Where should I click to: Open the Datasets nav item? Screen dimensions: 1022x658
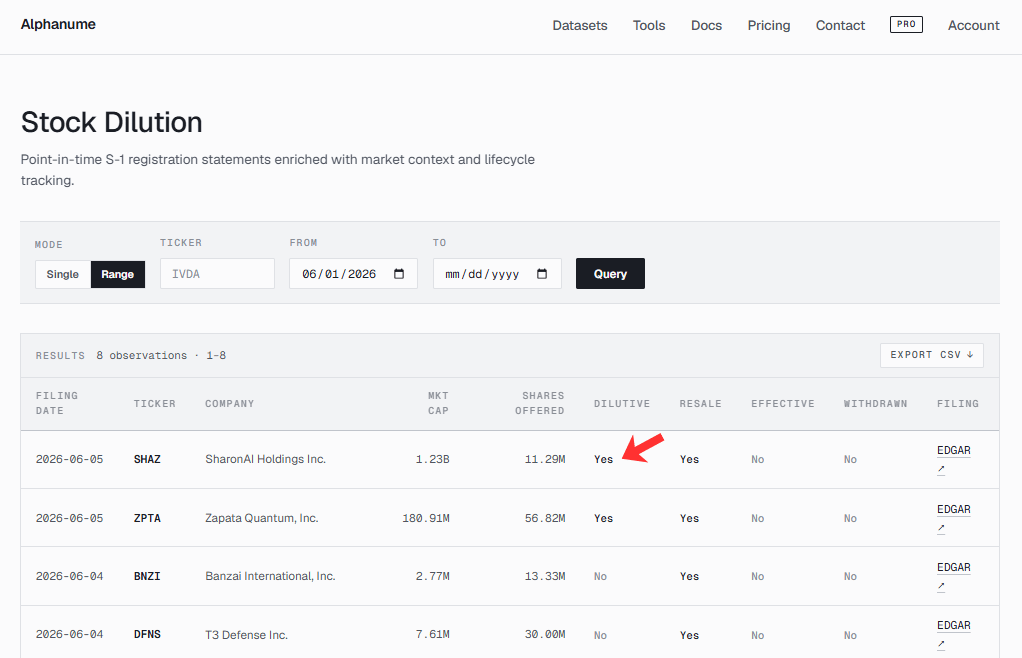(x=579, y=25)
